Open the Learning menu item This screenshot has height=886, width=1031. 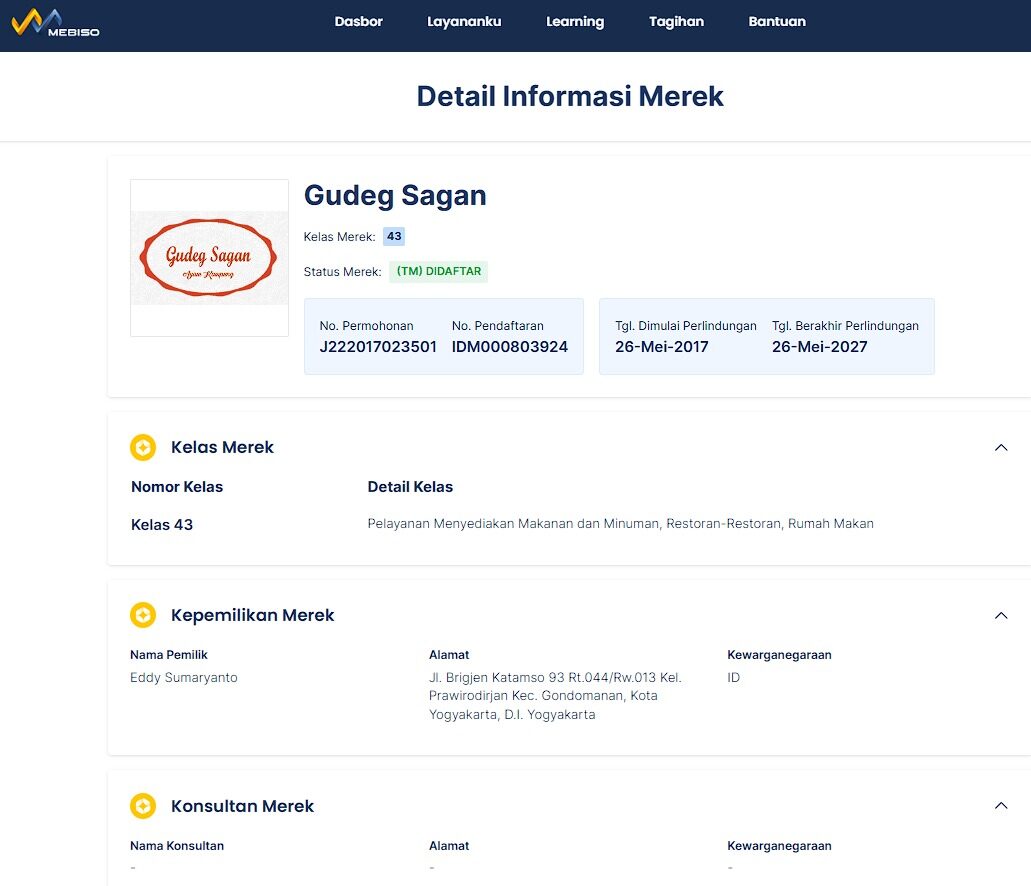click(575, 22)
